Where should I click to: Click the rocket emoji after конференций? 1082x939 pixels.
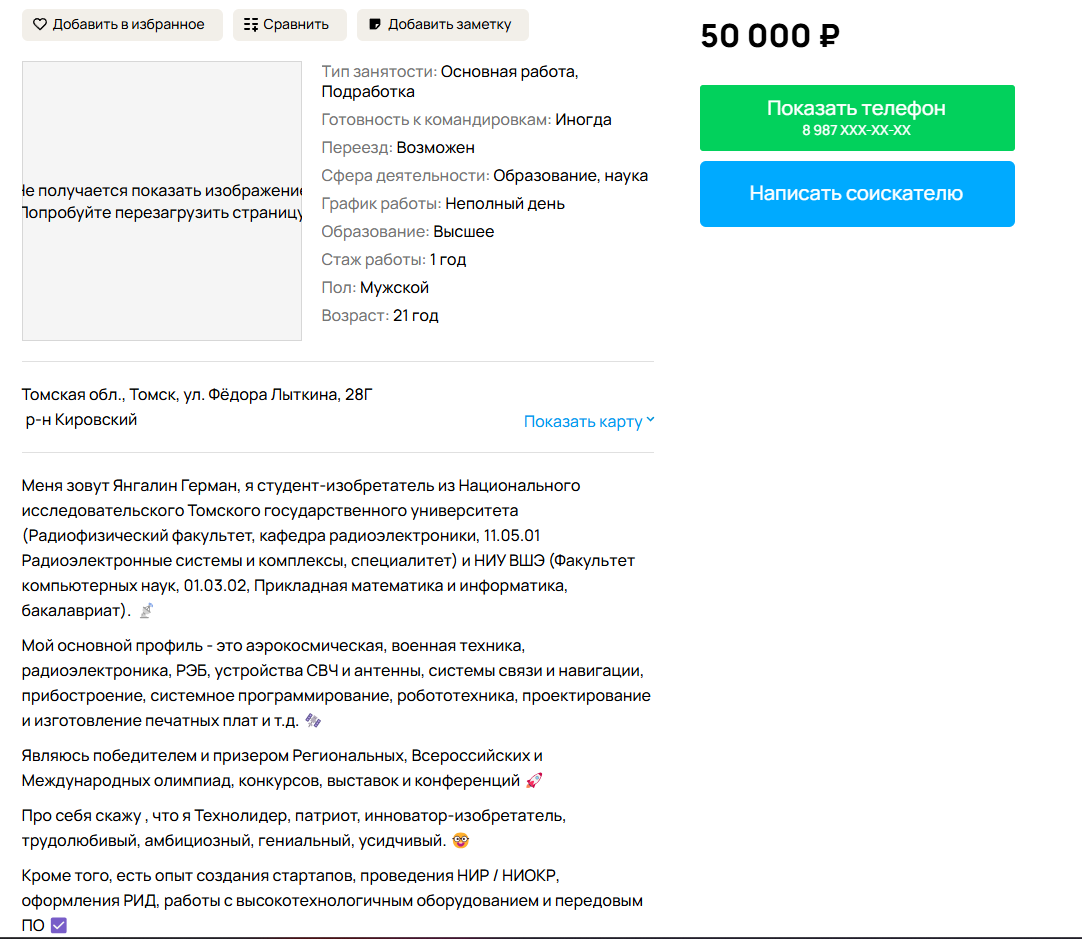[x=534, y=781]
